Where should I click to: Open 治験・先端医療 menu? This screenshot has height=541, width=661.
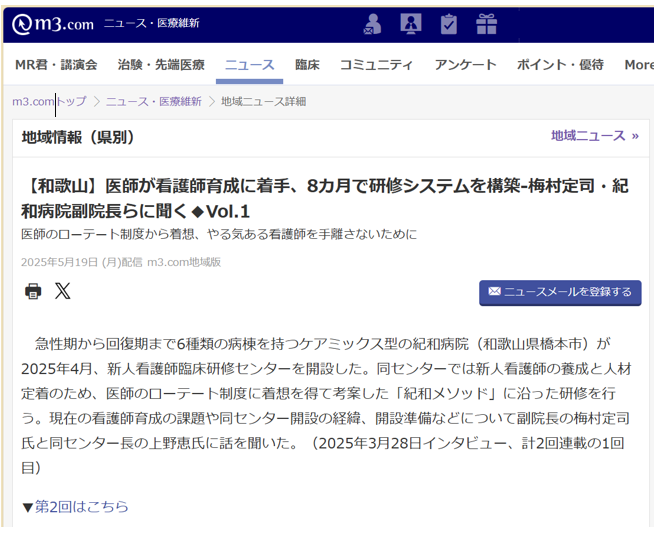pyautogui.click(x=161, y=65)
